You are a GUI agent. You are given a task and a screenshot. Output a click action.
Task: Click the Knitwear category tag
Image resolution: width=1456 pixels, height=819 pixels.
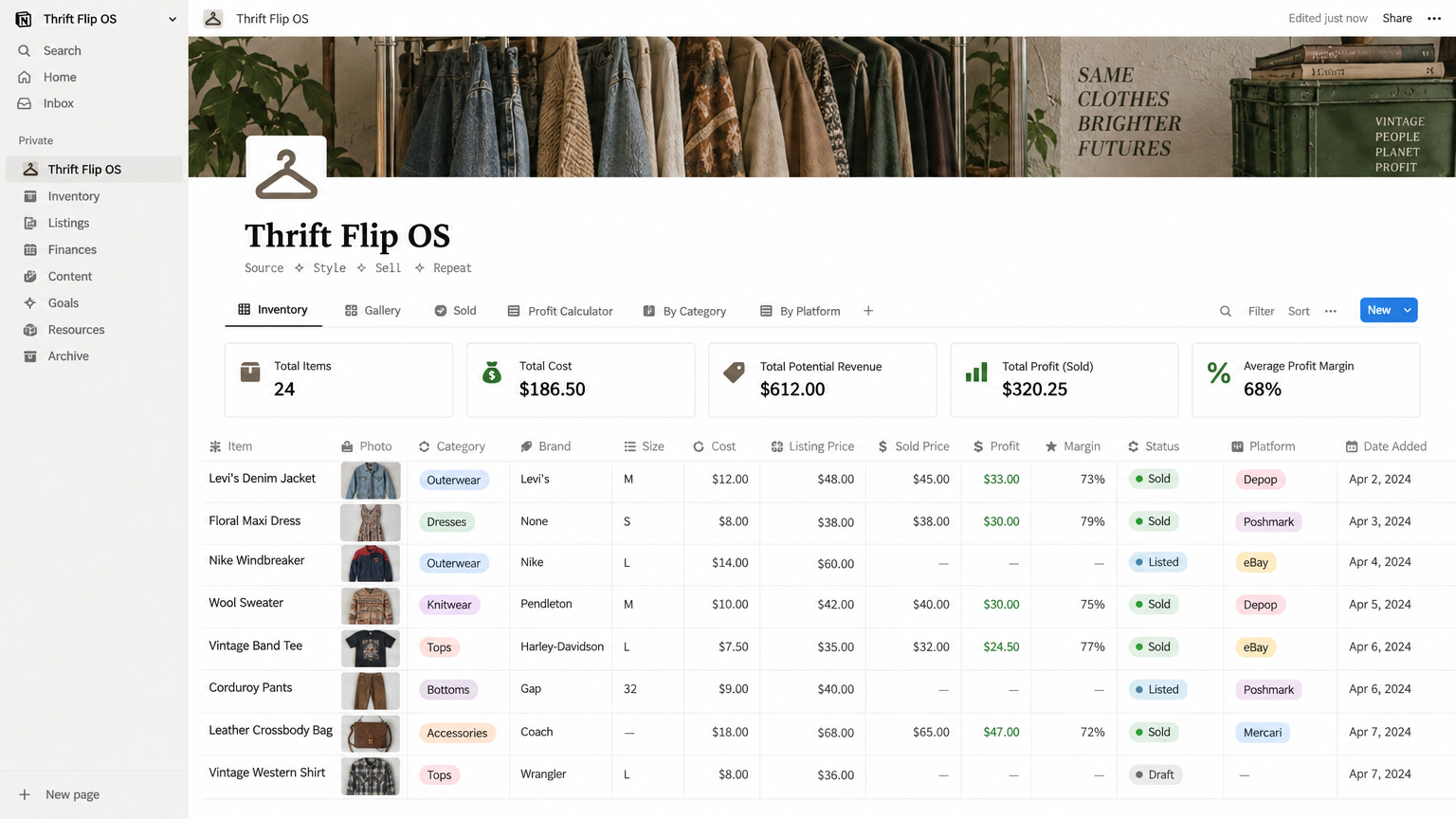point(449,605)
